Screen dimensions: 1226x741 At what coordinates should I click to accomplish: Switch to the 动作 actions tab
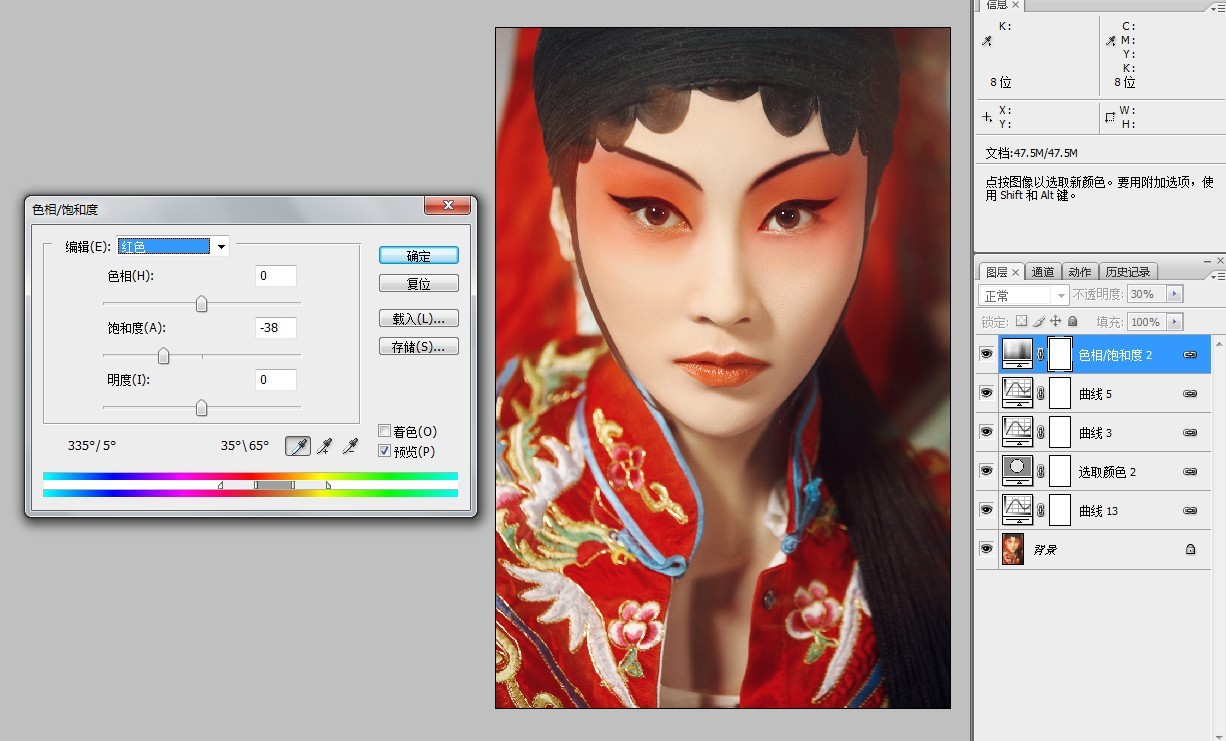[1080, 272]
